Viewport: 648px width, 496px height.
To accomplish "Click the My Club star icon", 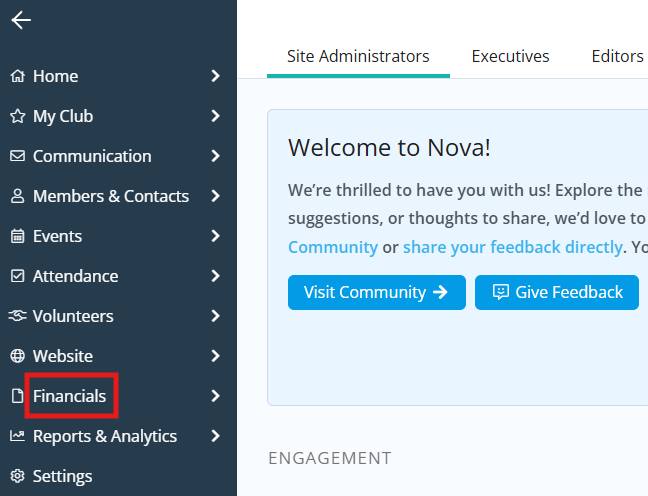I will pos(17,116).
